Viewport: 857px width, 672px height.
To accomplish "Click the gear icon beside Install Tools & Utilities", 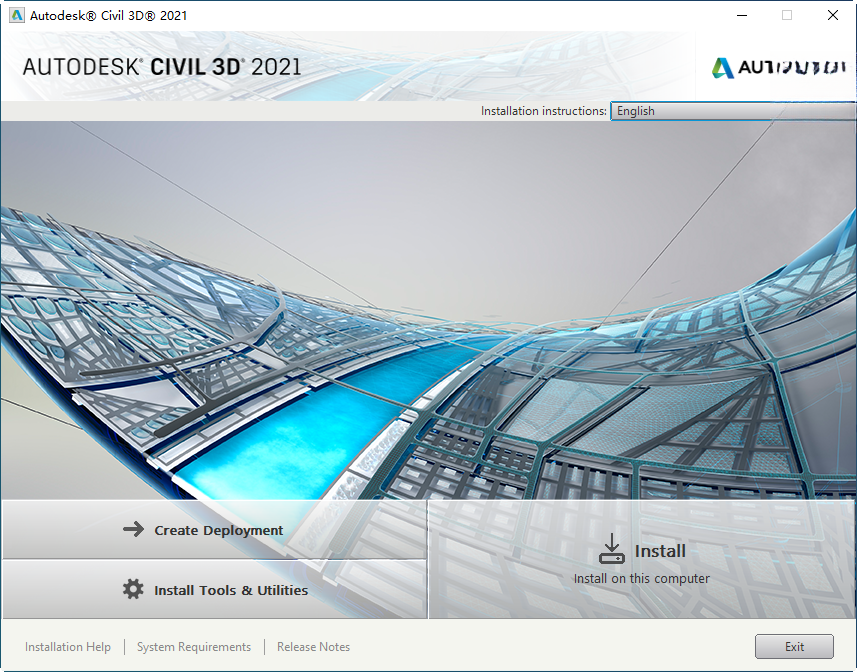I will [133, 590].
